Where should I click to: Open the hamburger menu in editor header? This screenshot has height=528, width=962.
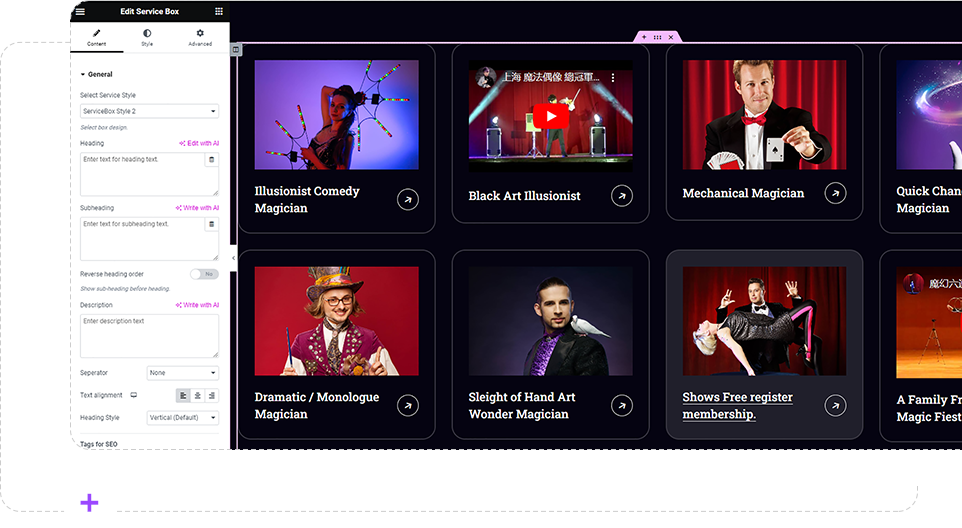[80, 12]
